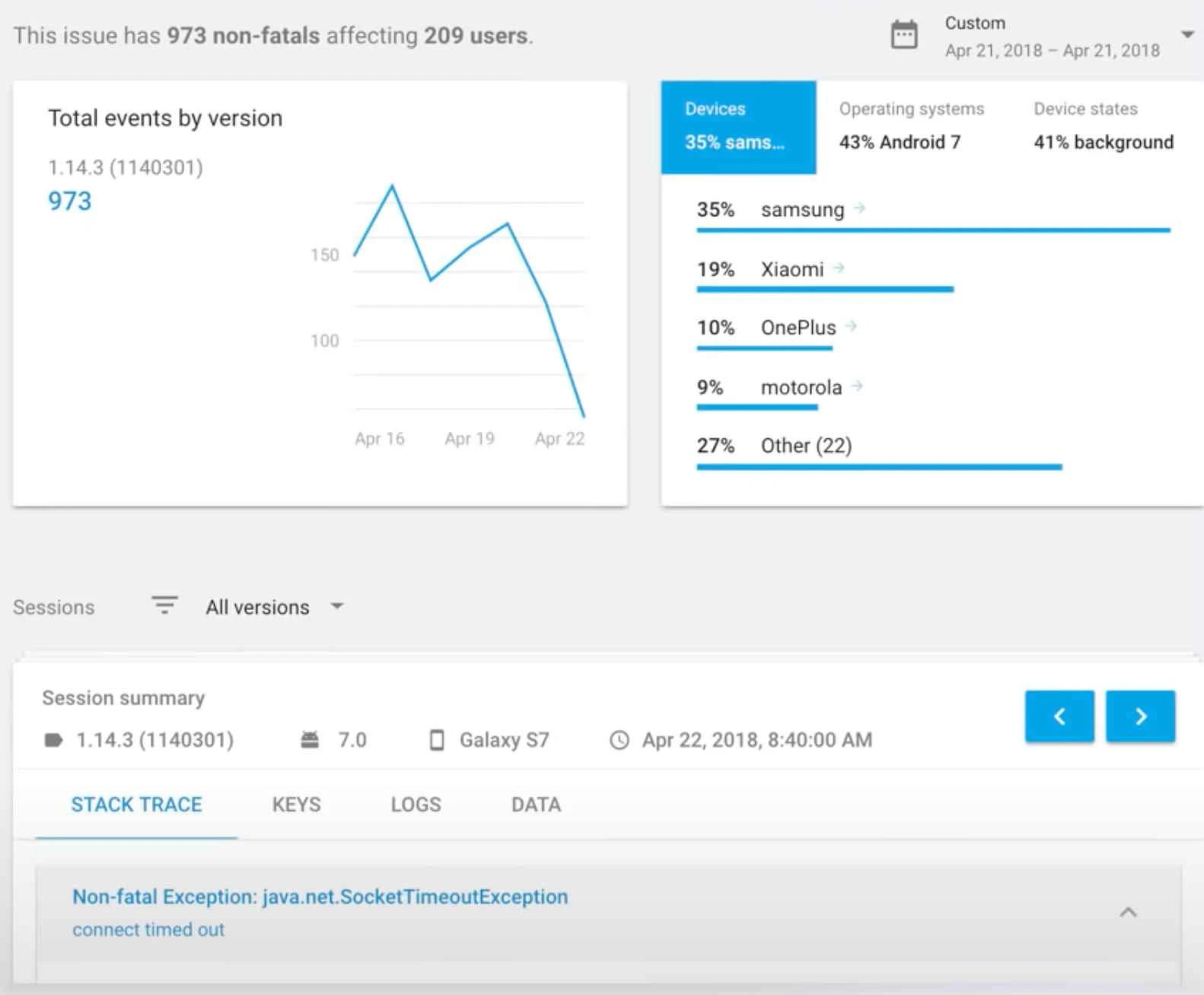
Task: Open the motorola device arrow icon
Action: tap(858, 386)
